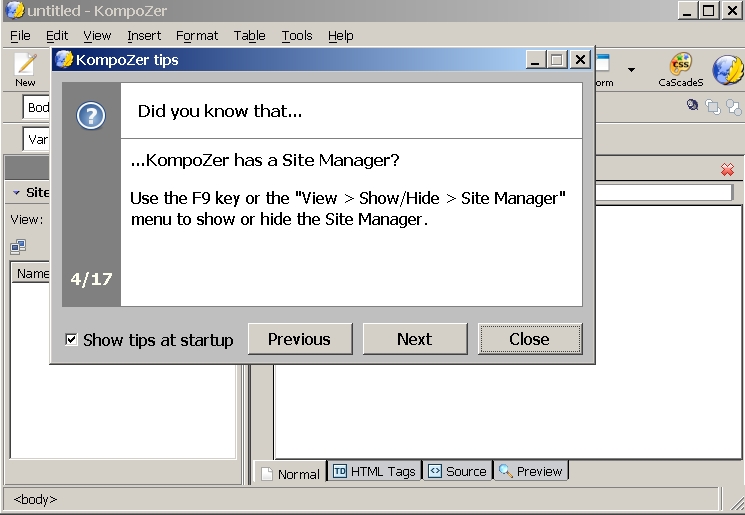Open the Help menu
Image resolution: width=745 pixels, height=515 pixels.
[341, 36]
